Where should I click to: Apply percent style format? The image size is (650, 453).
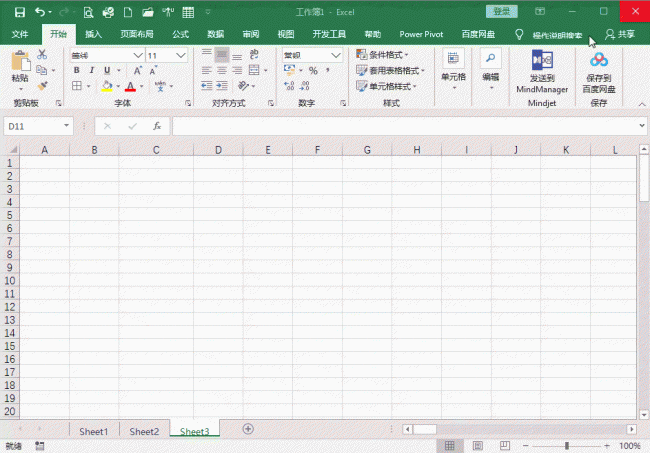click(x=313, y=70)
